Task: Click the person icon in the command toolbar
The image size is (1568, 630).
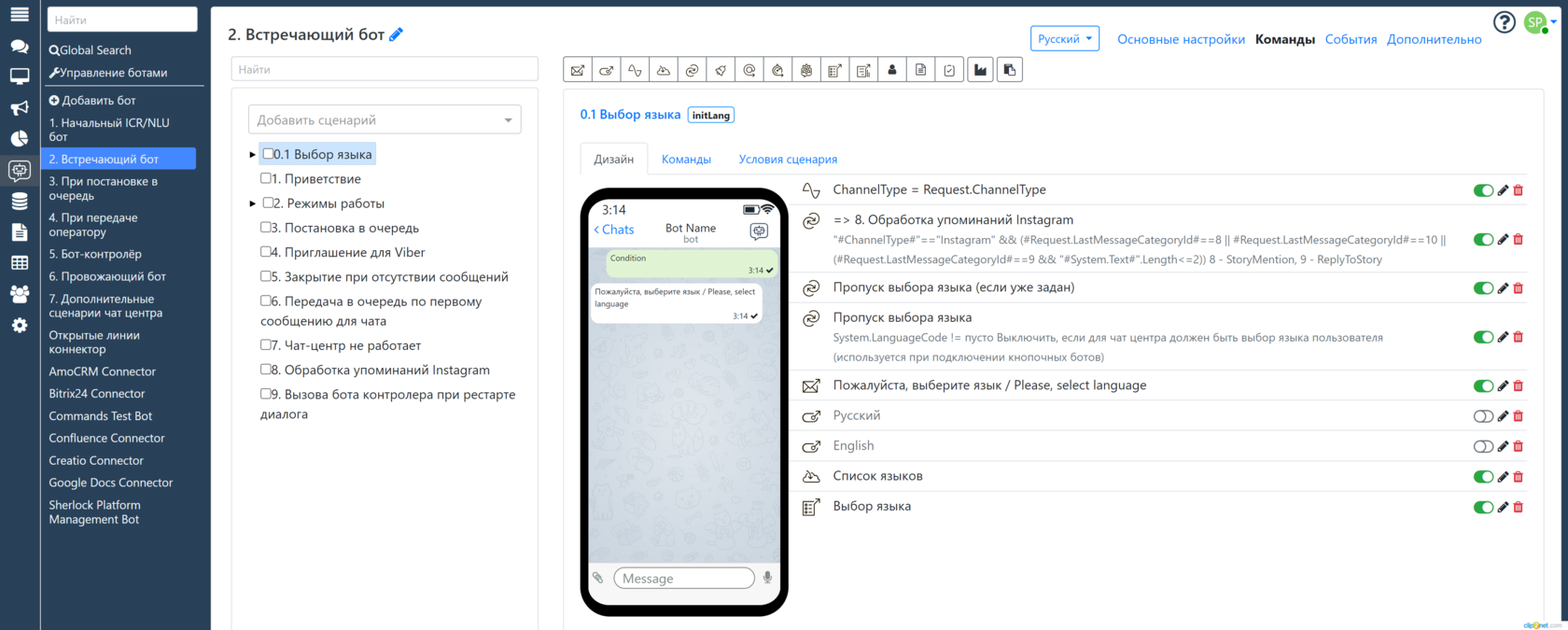Action: tap(892, 70)
